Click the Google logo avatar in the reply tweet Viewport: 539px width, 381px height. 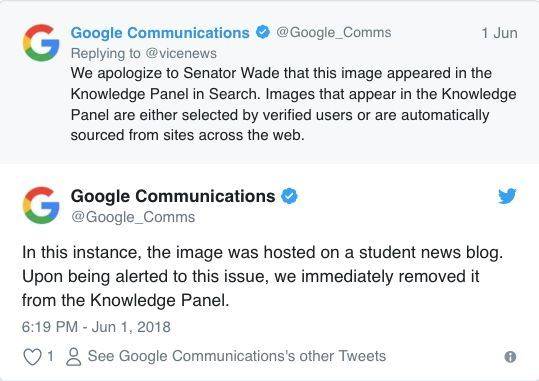[x=41, y=43]
